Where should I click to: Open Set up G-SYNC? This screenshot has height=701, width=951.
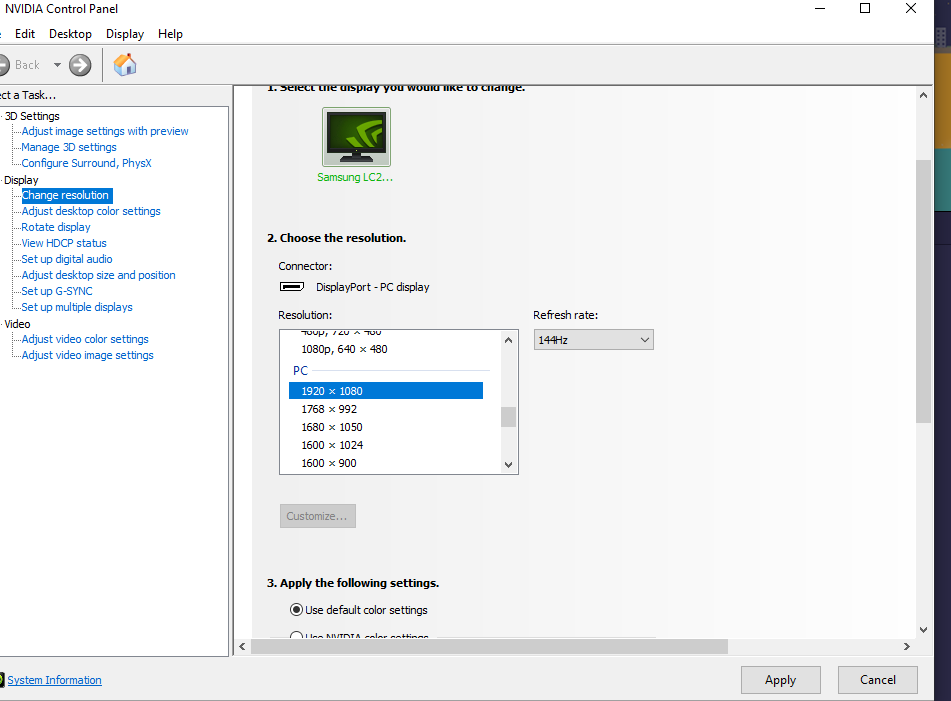(x=57, y=291)
